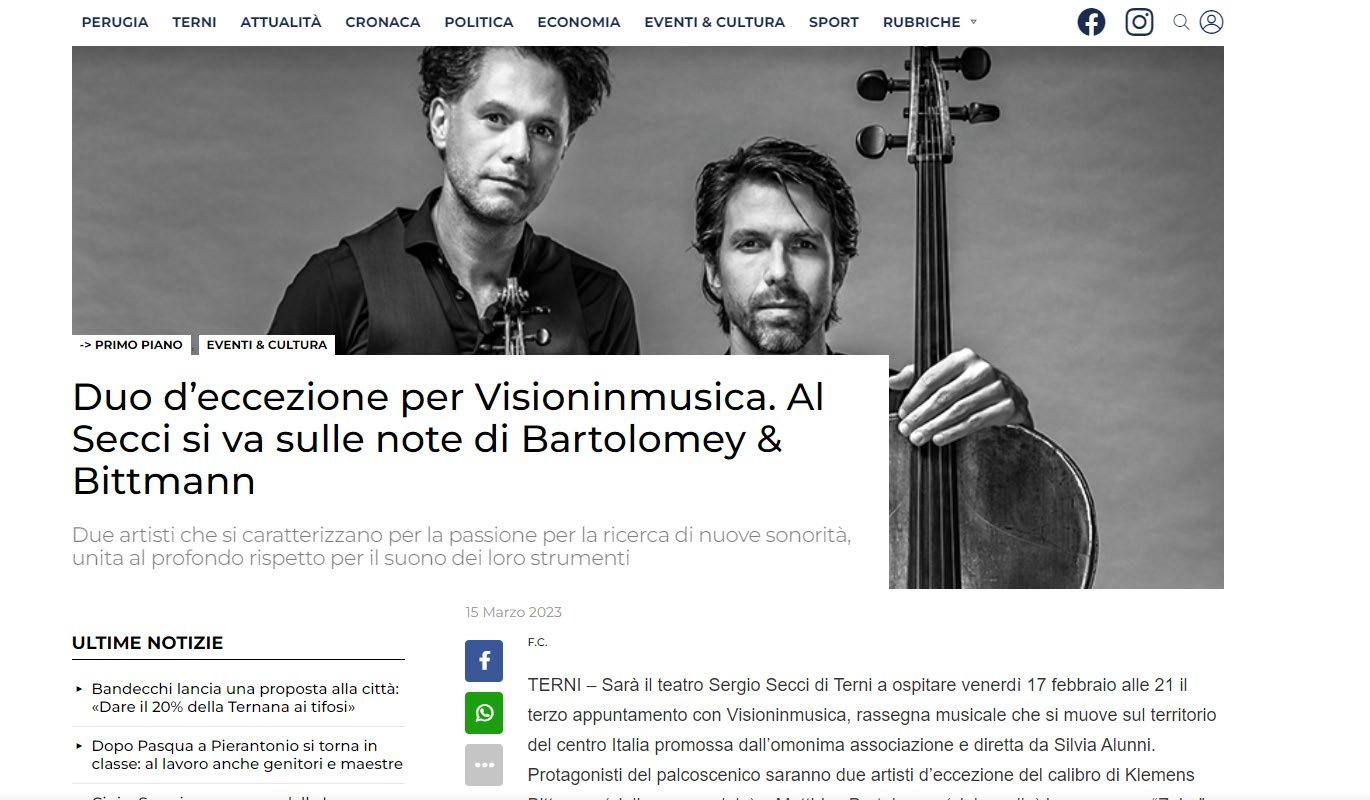Open the Facebook page icon in header
The height and width of the screenshot is (800, 1370).
click(x=1091, y=22)
